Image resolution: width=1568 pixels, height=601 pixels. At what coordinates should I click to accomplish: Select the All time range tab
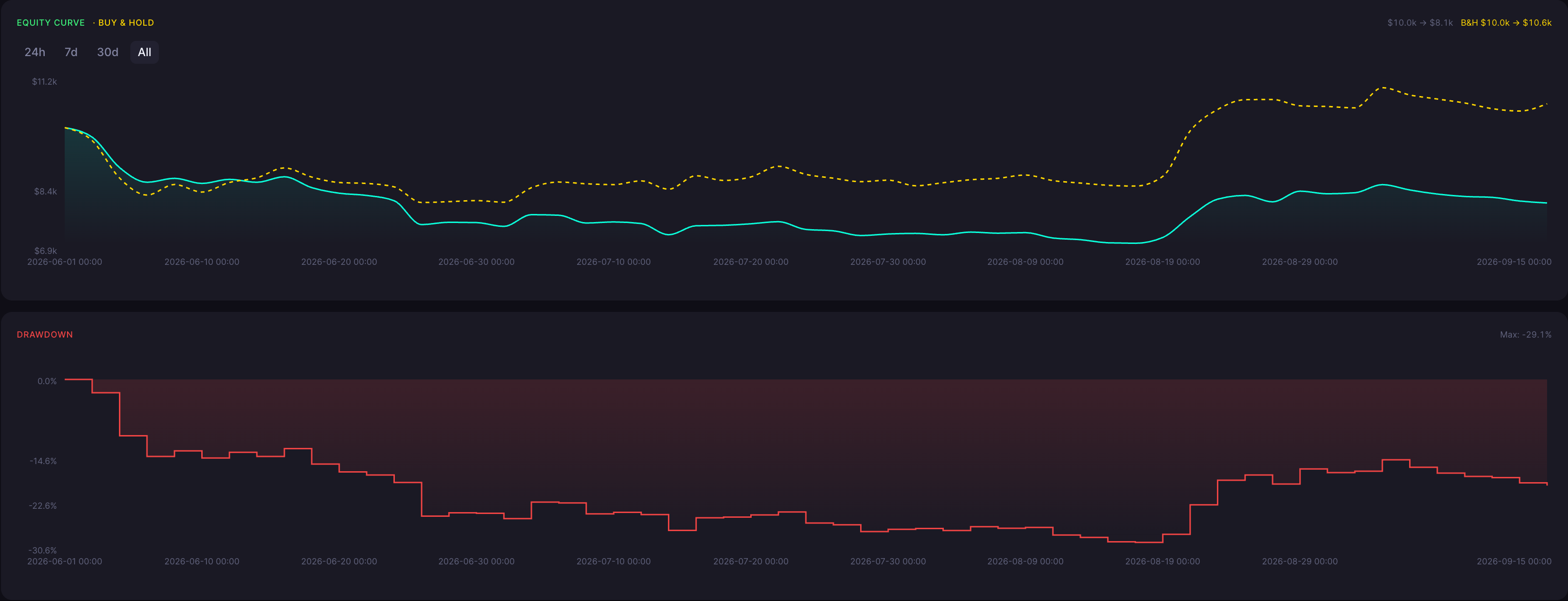(144, 52)
